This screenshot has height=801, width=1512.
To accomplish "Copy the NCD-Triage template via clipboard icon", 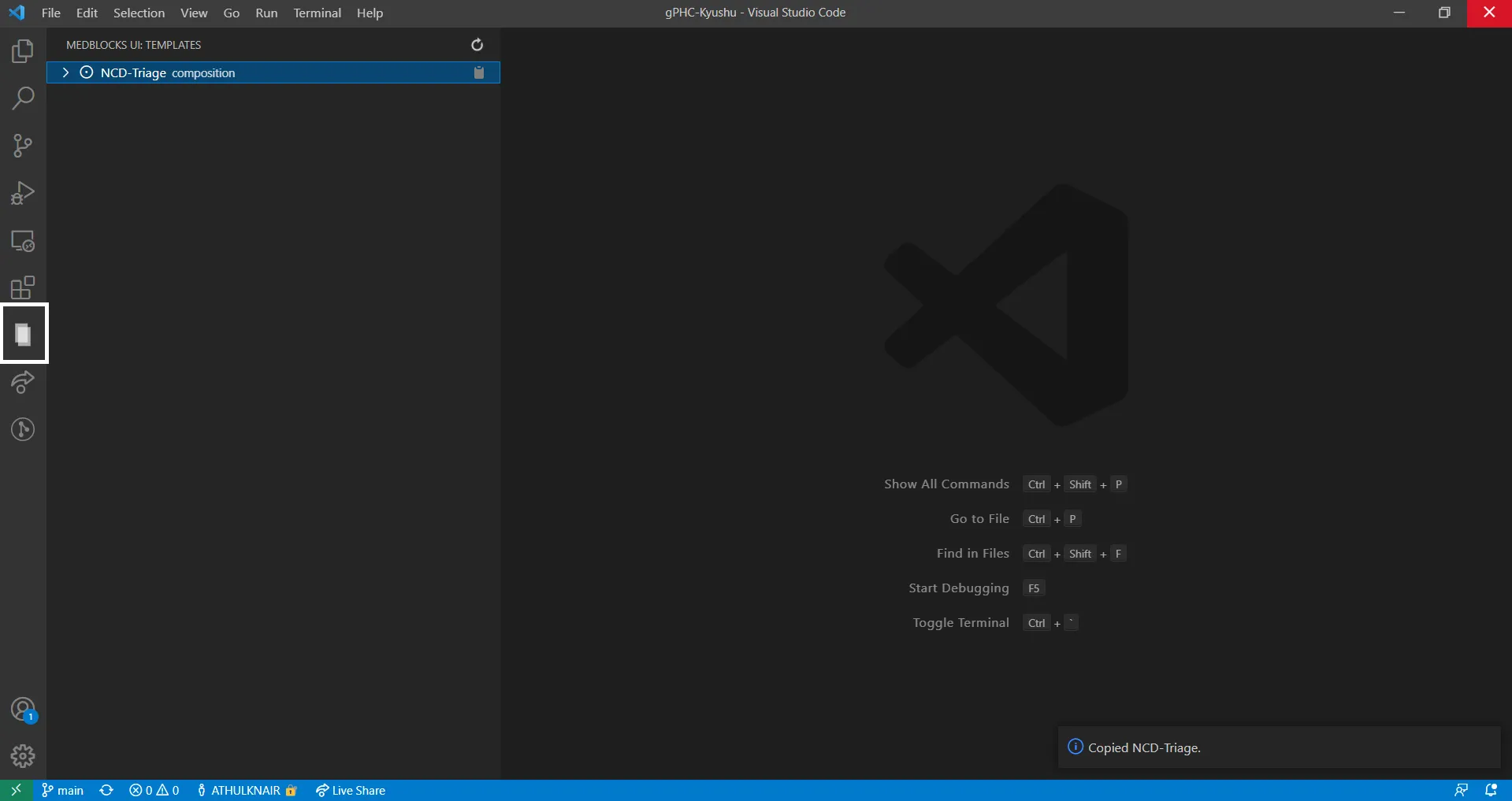I will 479,72.
